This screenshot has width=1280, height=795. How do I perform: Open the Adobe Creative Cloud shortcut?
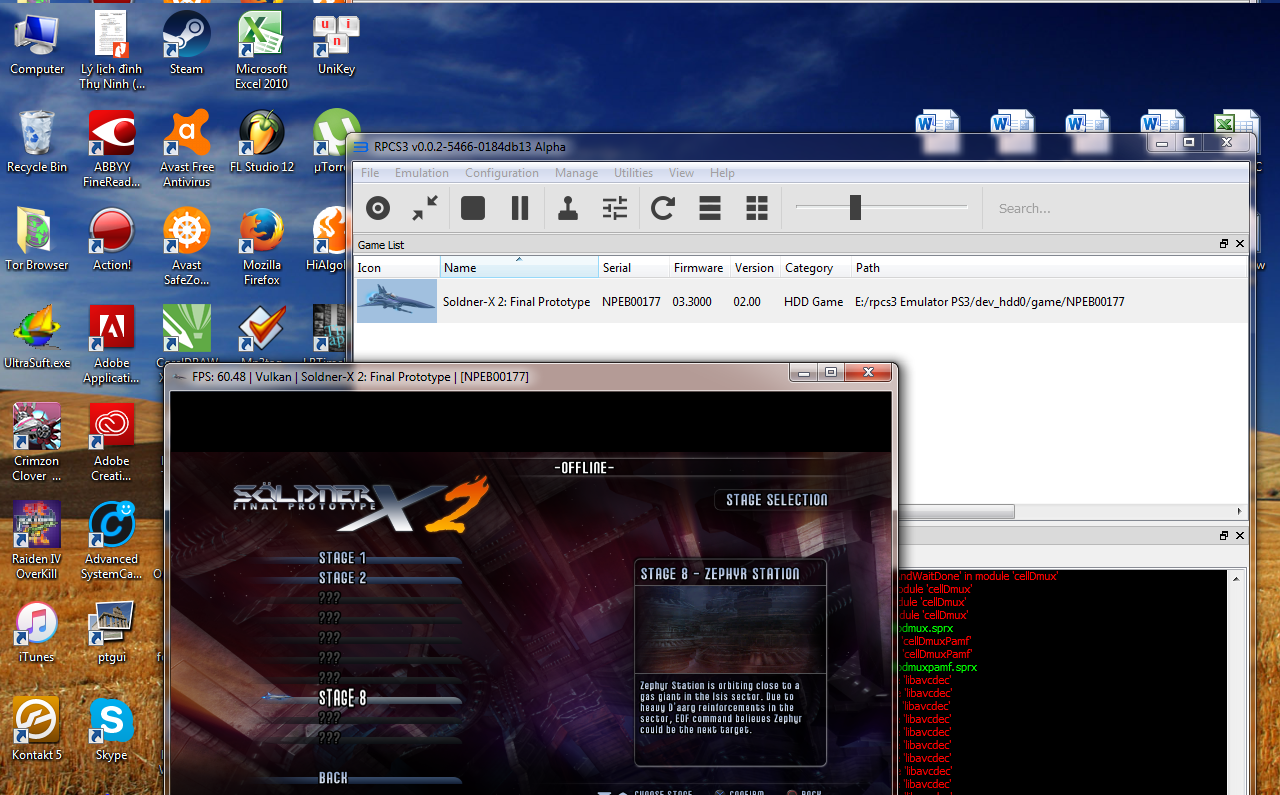tap(112, 442)
